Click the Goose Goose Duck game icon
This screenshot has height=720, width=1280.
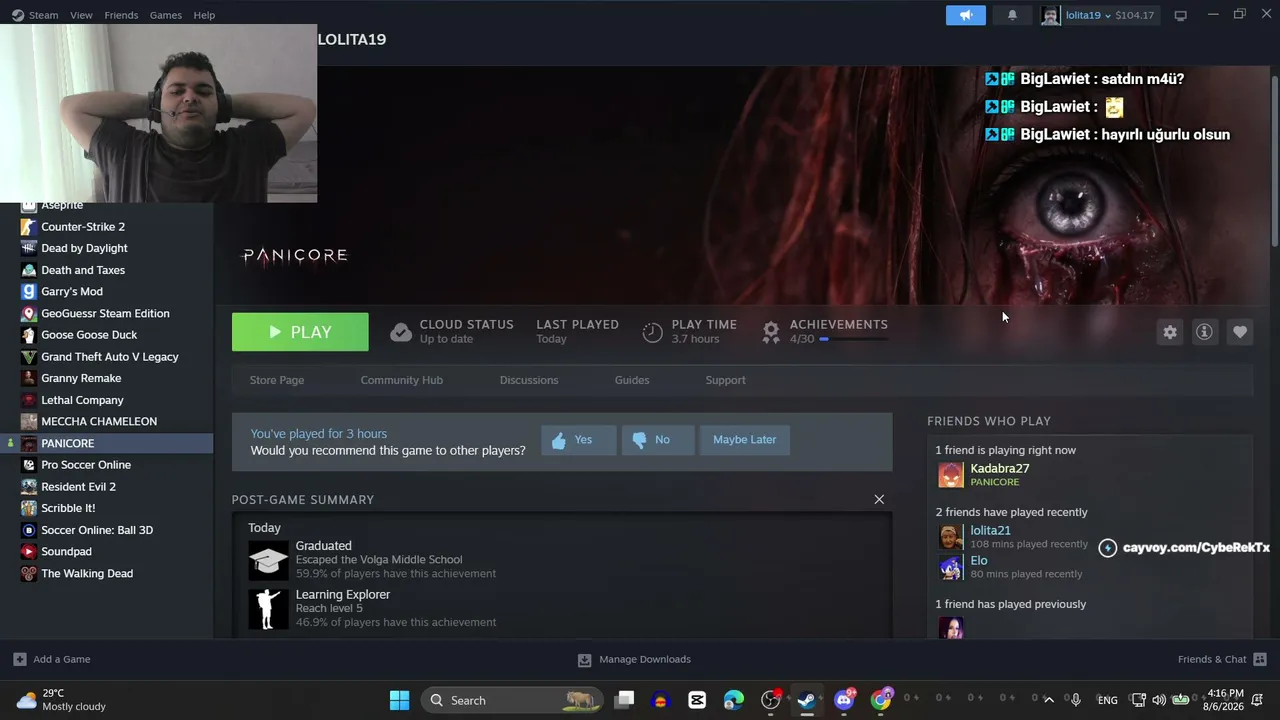[29, 335]
